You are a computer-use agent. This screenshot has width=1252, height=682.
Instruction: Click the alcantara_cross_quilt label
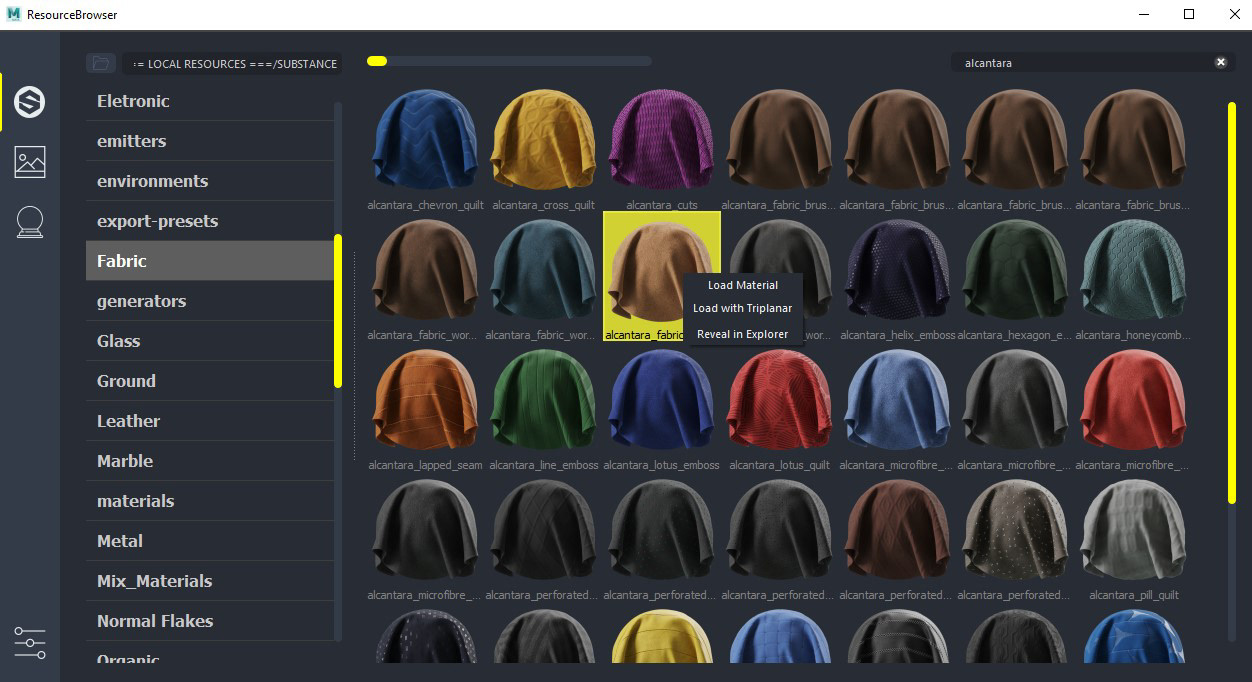tap(543, 205)
